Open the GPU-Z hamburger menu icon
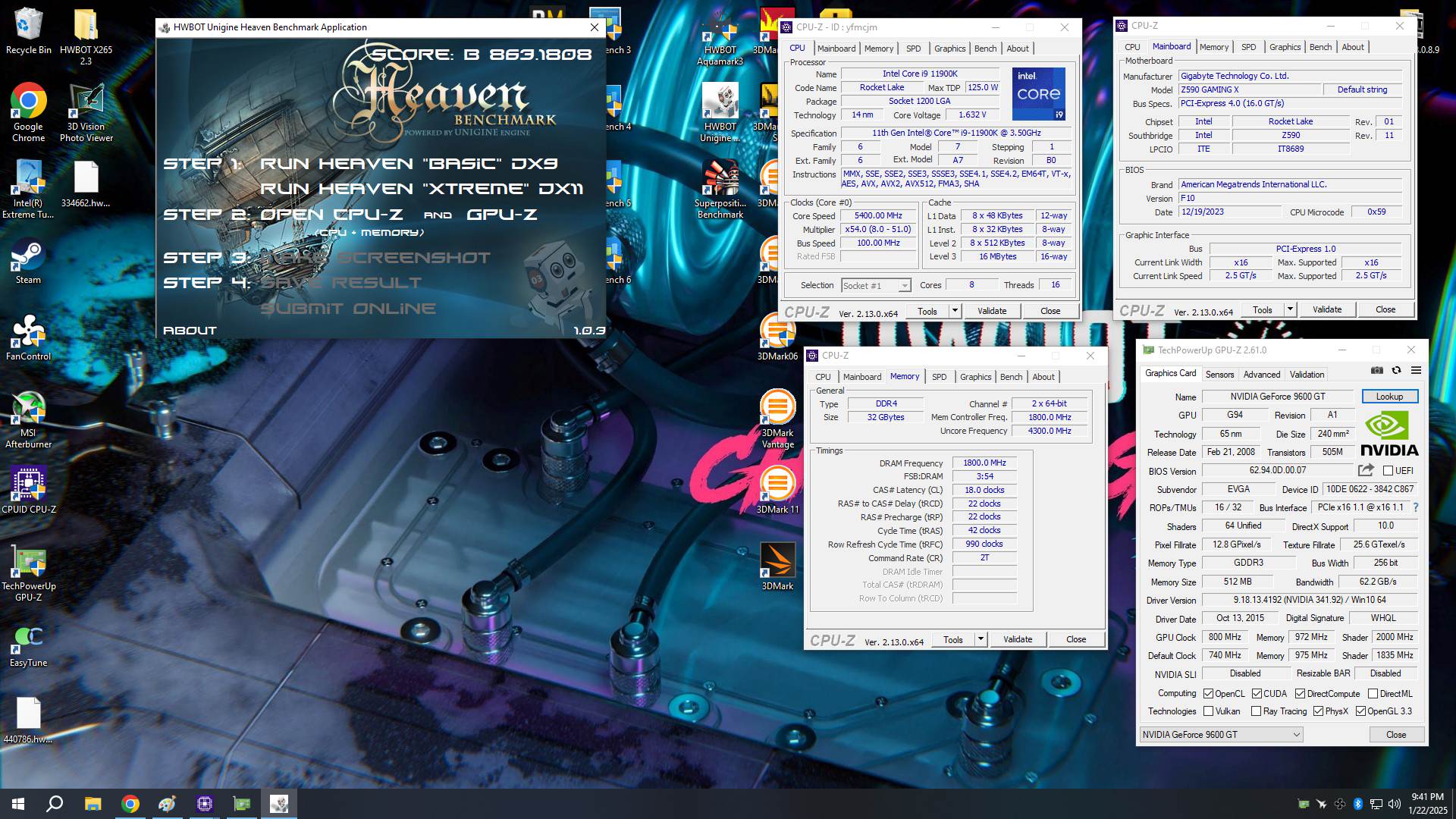 click(1416, 370)
